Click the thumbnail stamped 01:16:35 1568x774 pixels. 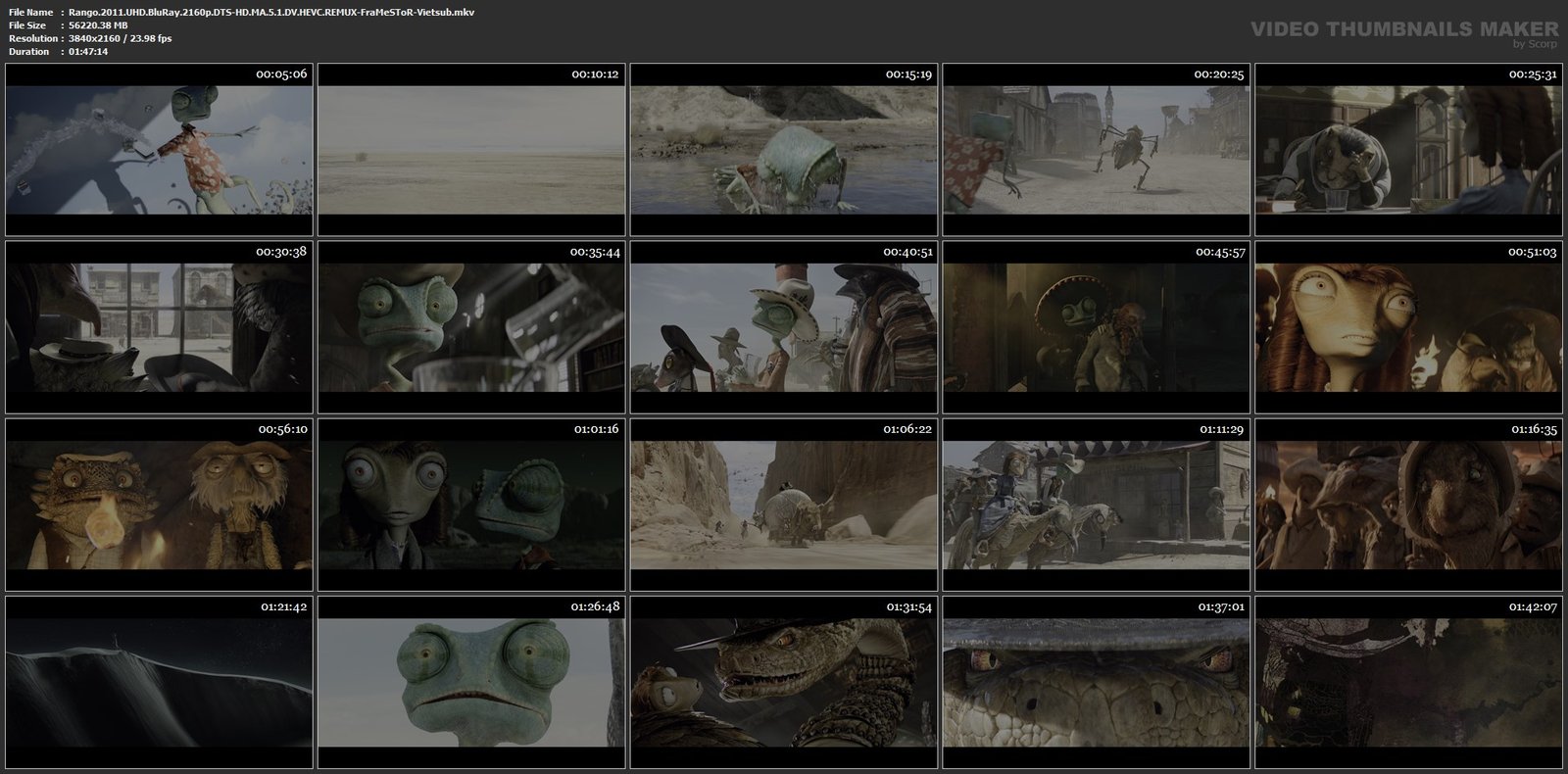(1409, 505)
